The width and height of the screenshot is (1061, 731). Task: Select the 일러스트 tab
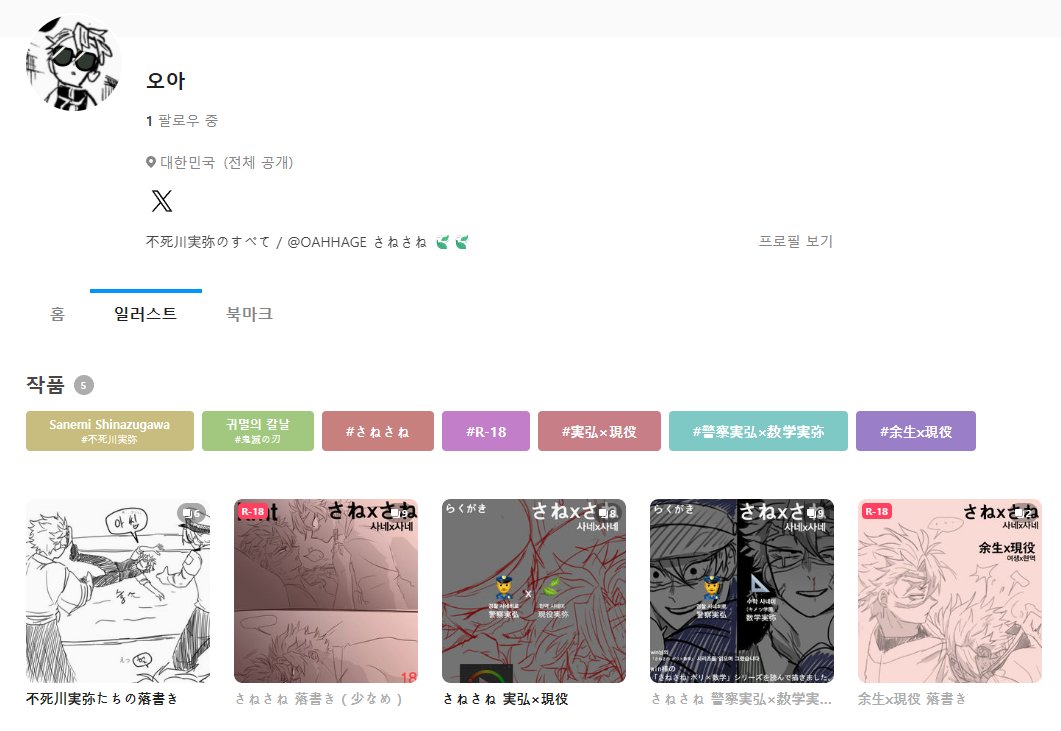pos(145,314)
